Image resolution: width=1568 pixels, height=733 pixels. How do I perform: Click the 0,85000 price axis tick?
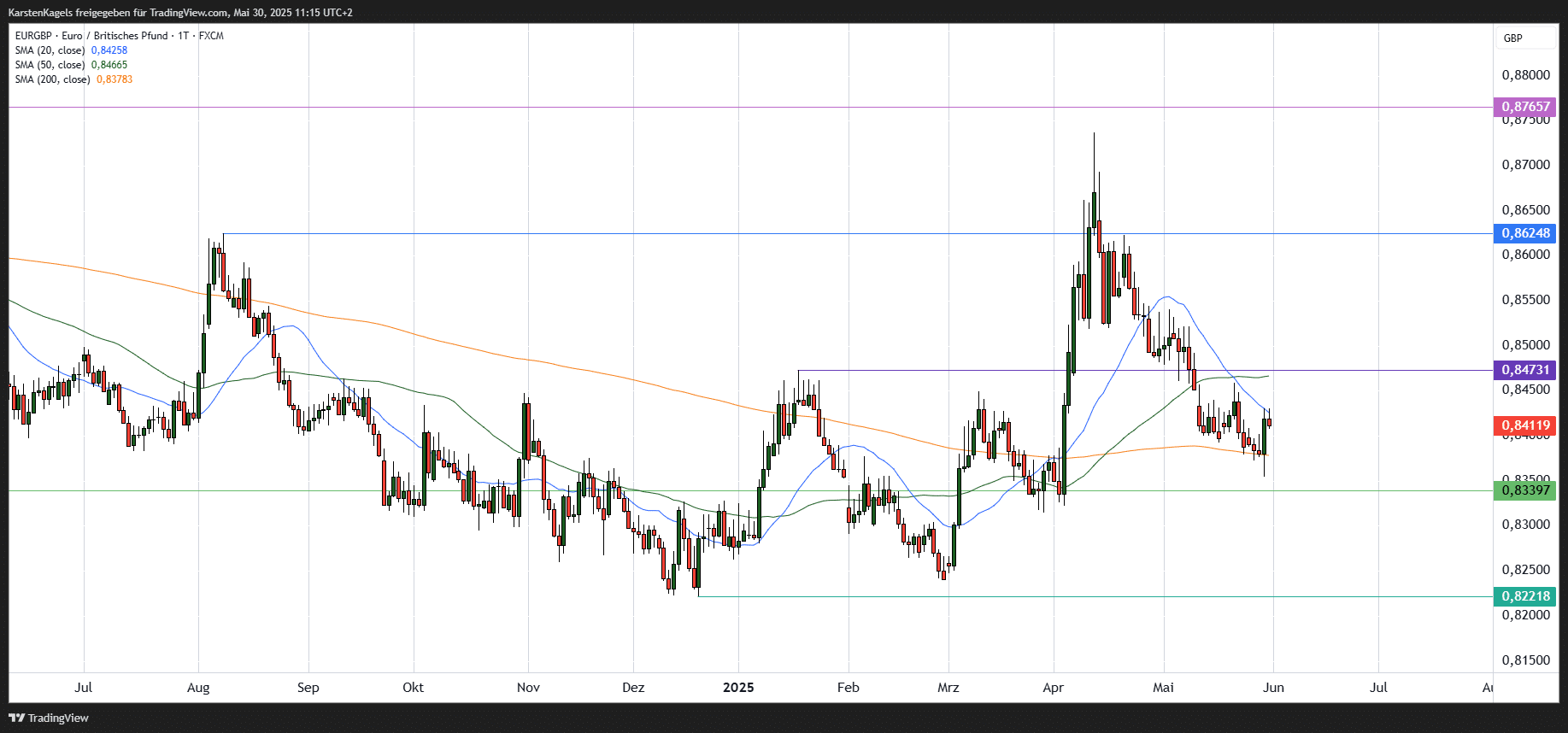pyautogui.click(x=1525, y=345)
